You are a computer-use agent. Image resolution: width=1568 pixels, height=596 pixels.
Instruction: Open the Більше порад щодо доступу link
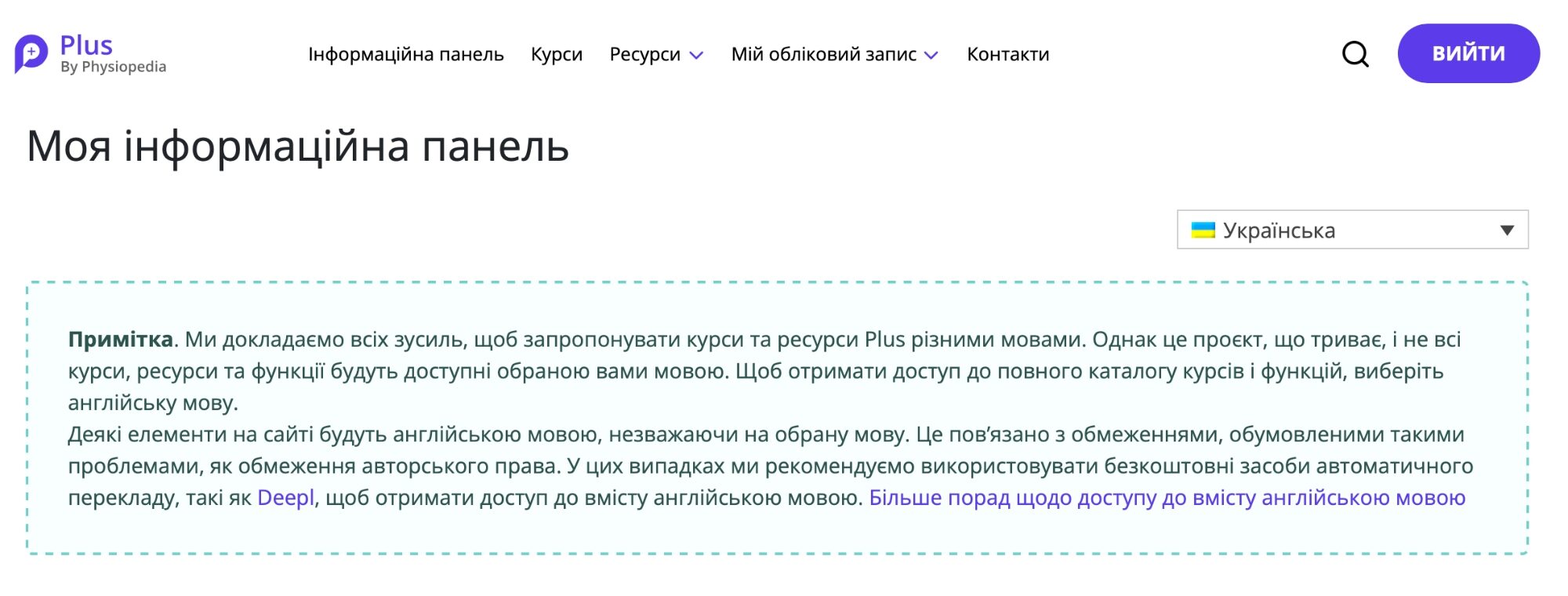1167,498
